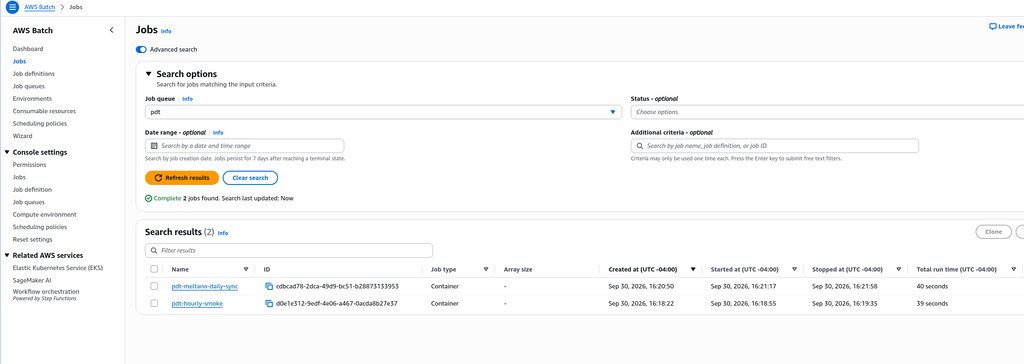Open Environments in the sidebar
The height and width of the screenshot is (364, 1024).
coord(32,99)
